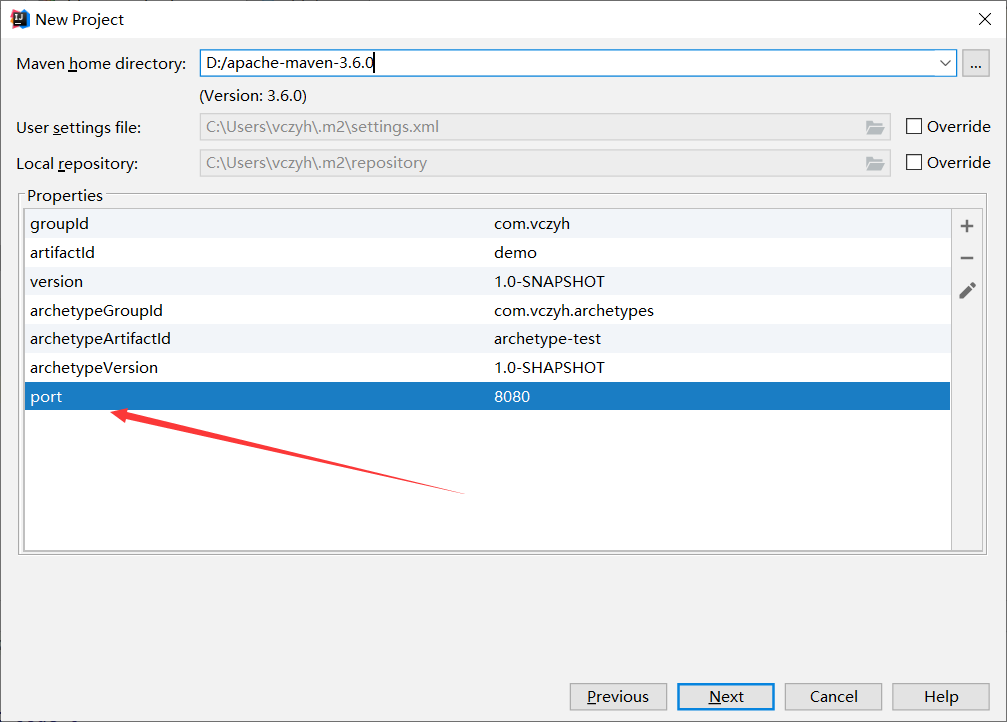Browse for user settings file folder icon
This screenshot has height=722, width=1007.
click(x=875, y=127)
